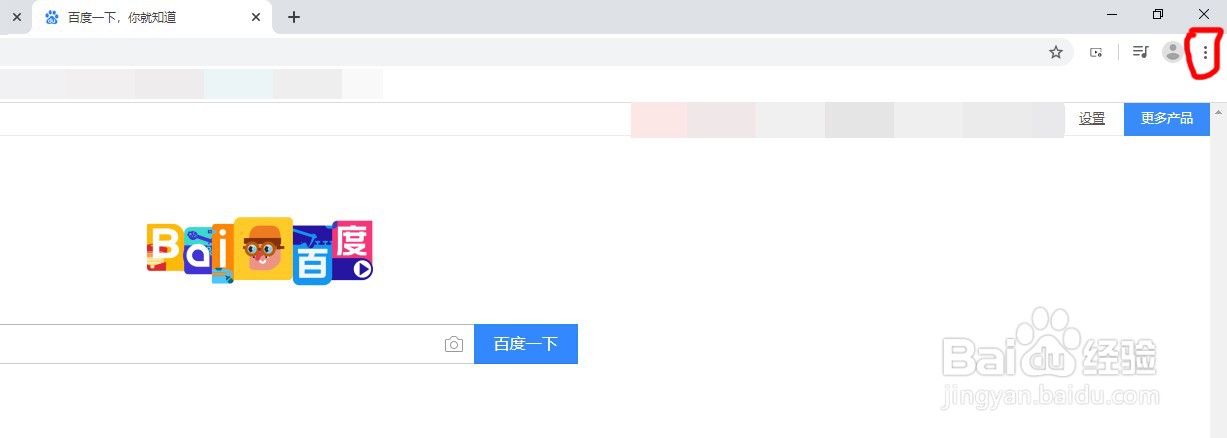1227x438 pixels.
Task: Open Chrome's three-dot menu
Action: click(1204, 52)
